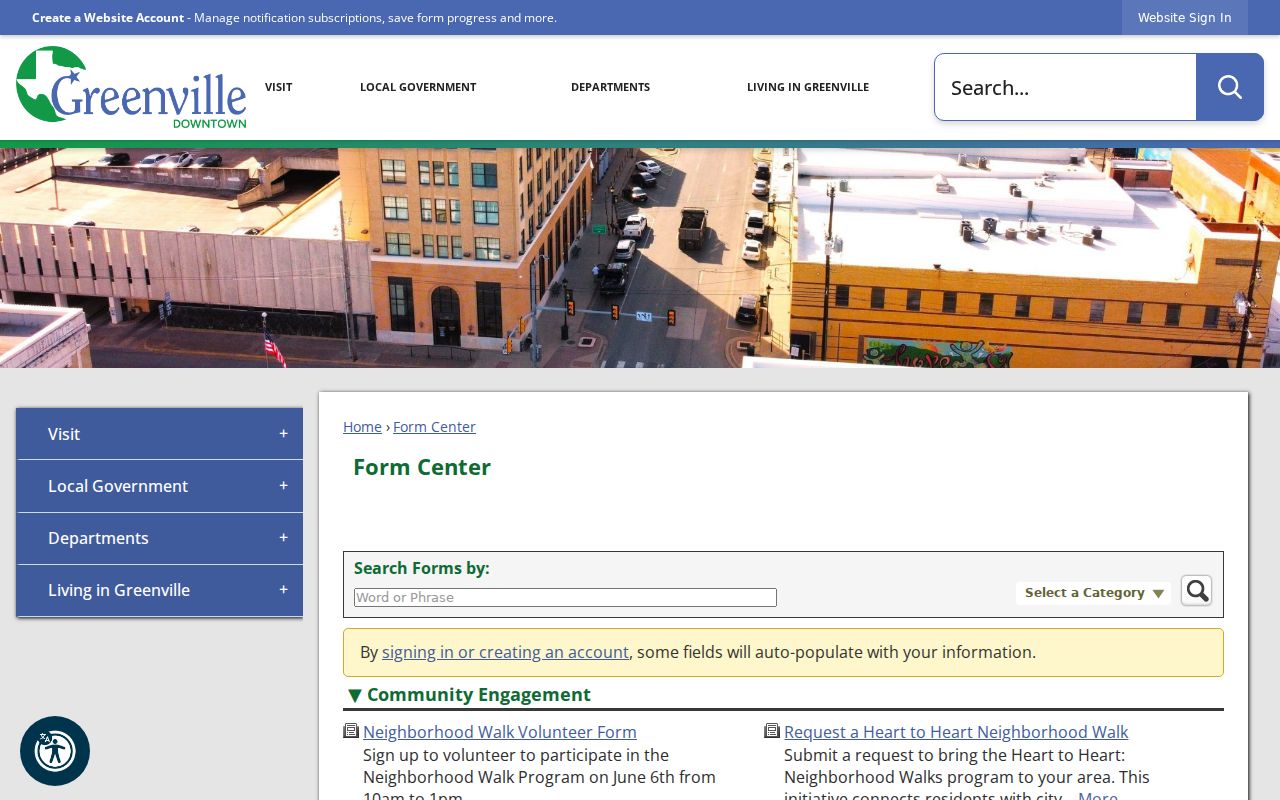1280x800 pixels.
Task: Open the Living in Greenville top menu
Action: (x=808, y=87)
